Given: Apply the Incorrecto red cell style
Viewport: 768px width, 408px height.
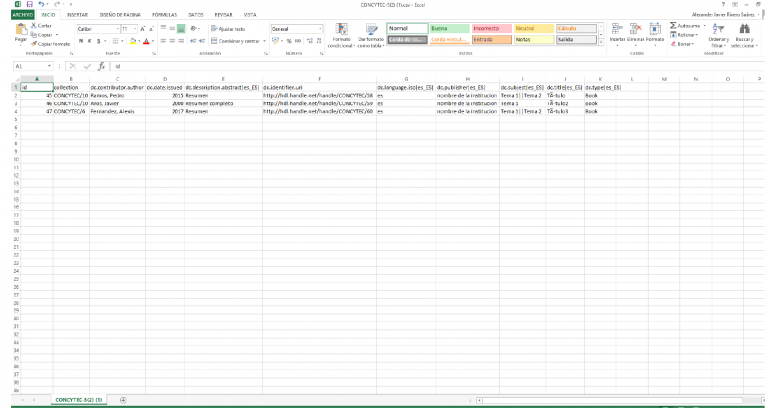Looking at the screenshot, I should (490, 28).
